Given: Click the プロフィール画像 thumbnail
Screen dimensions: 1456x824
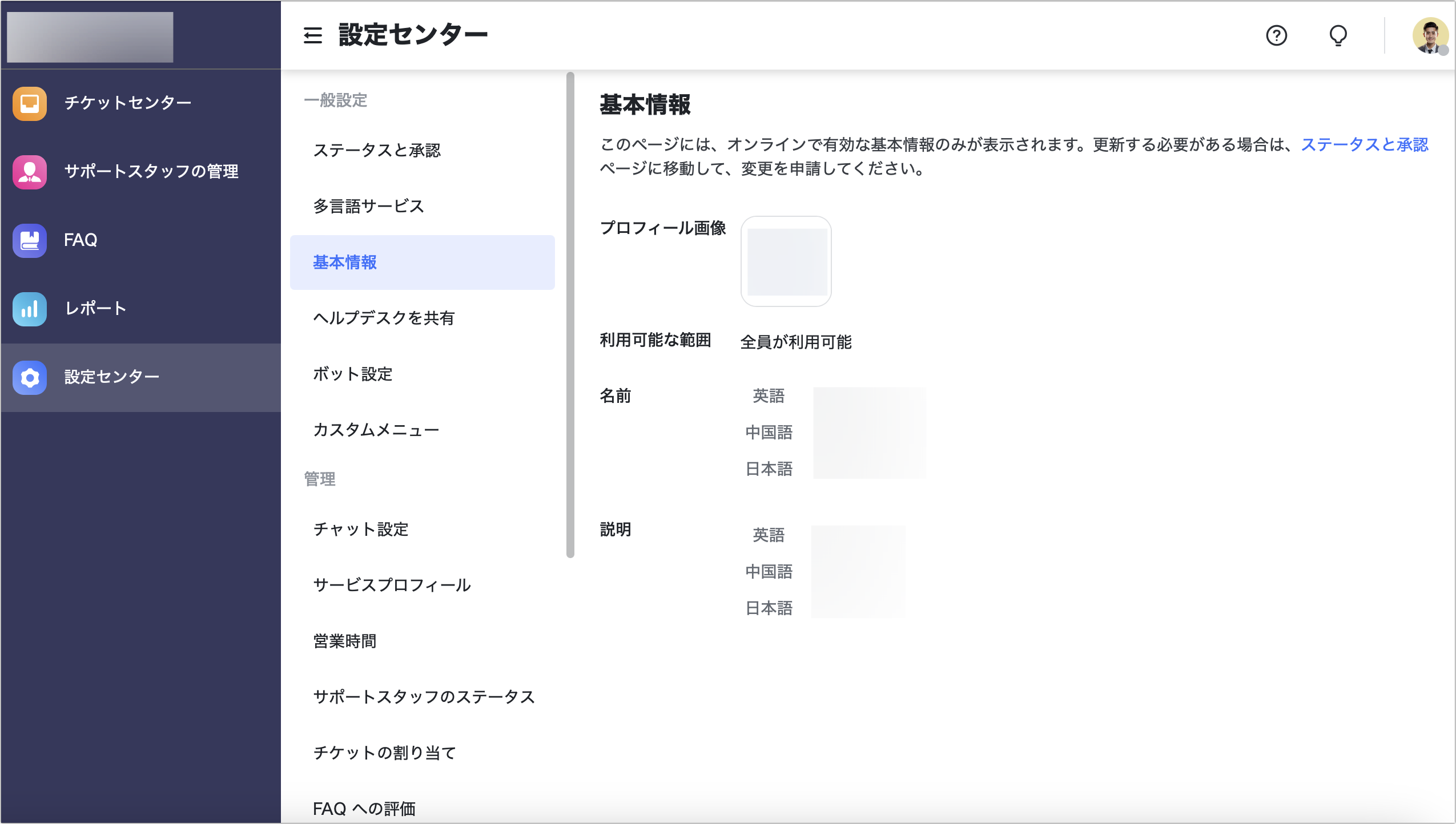Looking at the screenshot, I should [x=786, y=261].
